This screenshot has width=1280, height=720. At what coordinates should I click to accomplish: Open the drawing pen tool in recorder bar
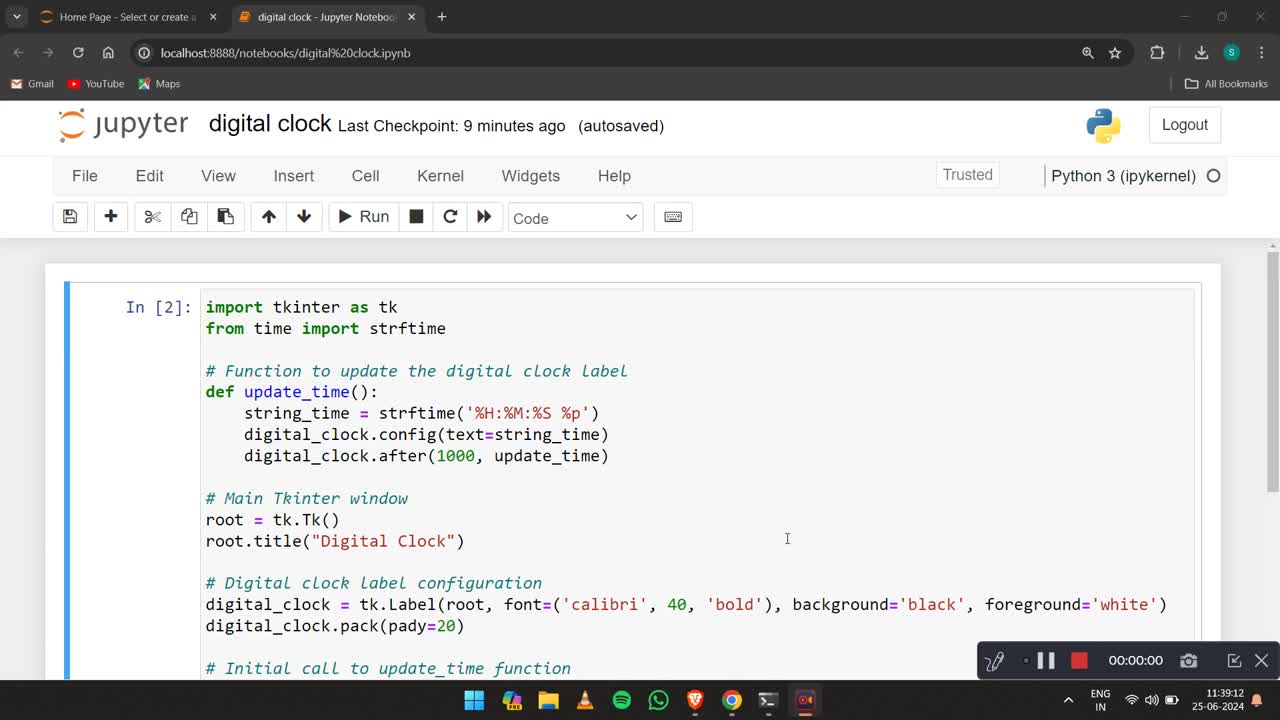coord(994,660)
